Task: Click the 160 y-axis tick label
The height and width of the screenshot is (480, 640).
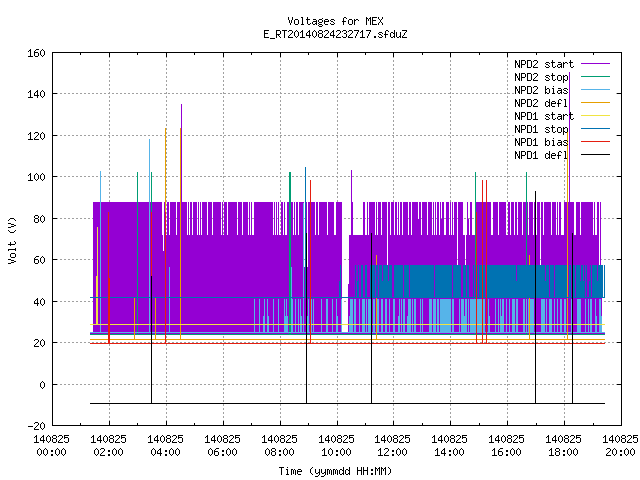Action: pos(36,53)
